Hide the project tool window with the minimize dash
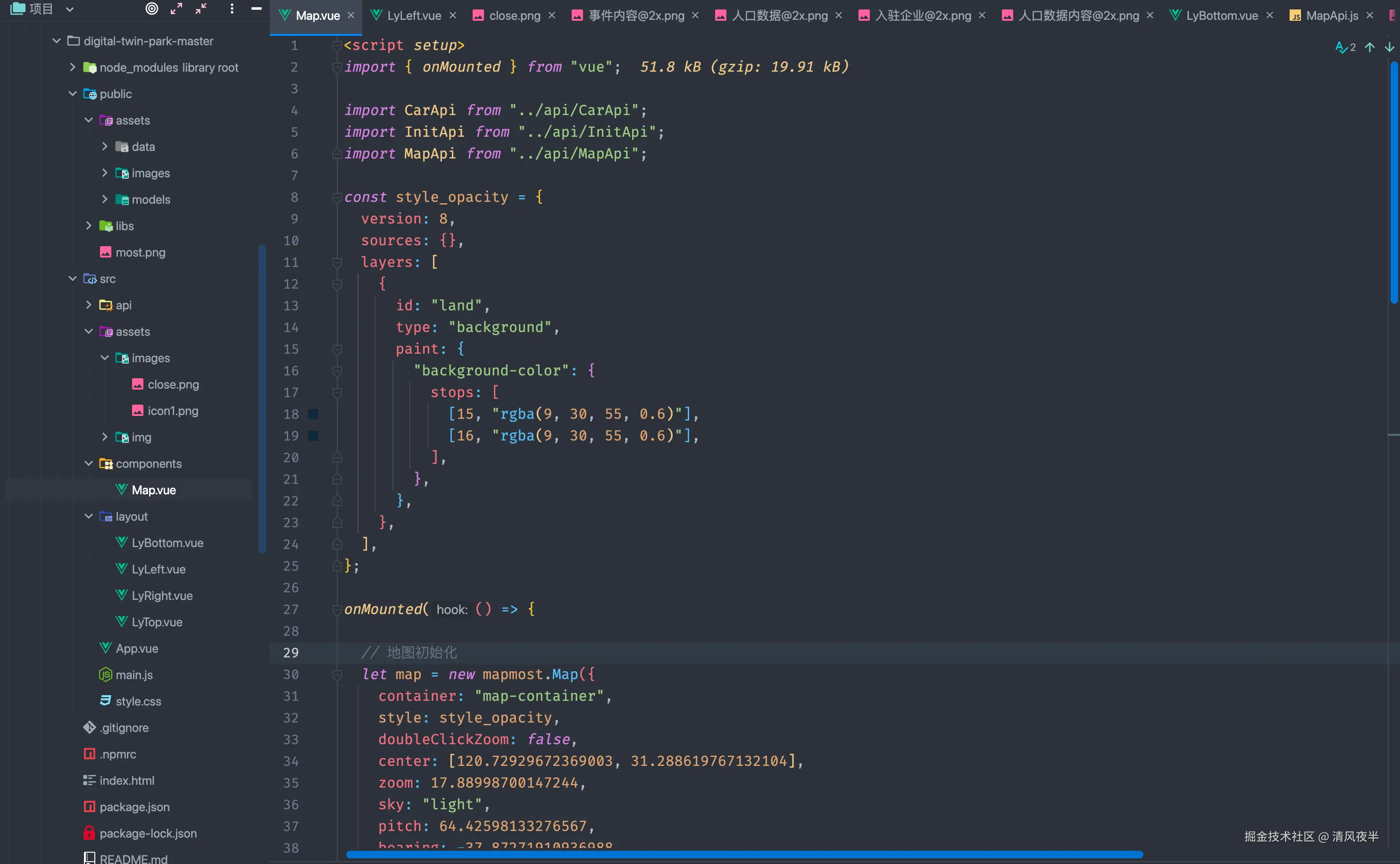Screen dimensions: 1400x864 click(x=256, y=8)
